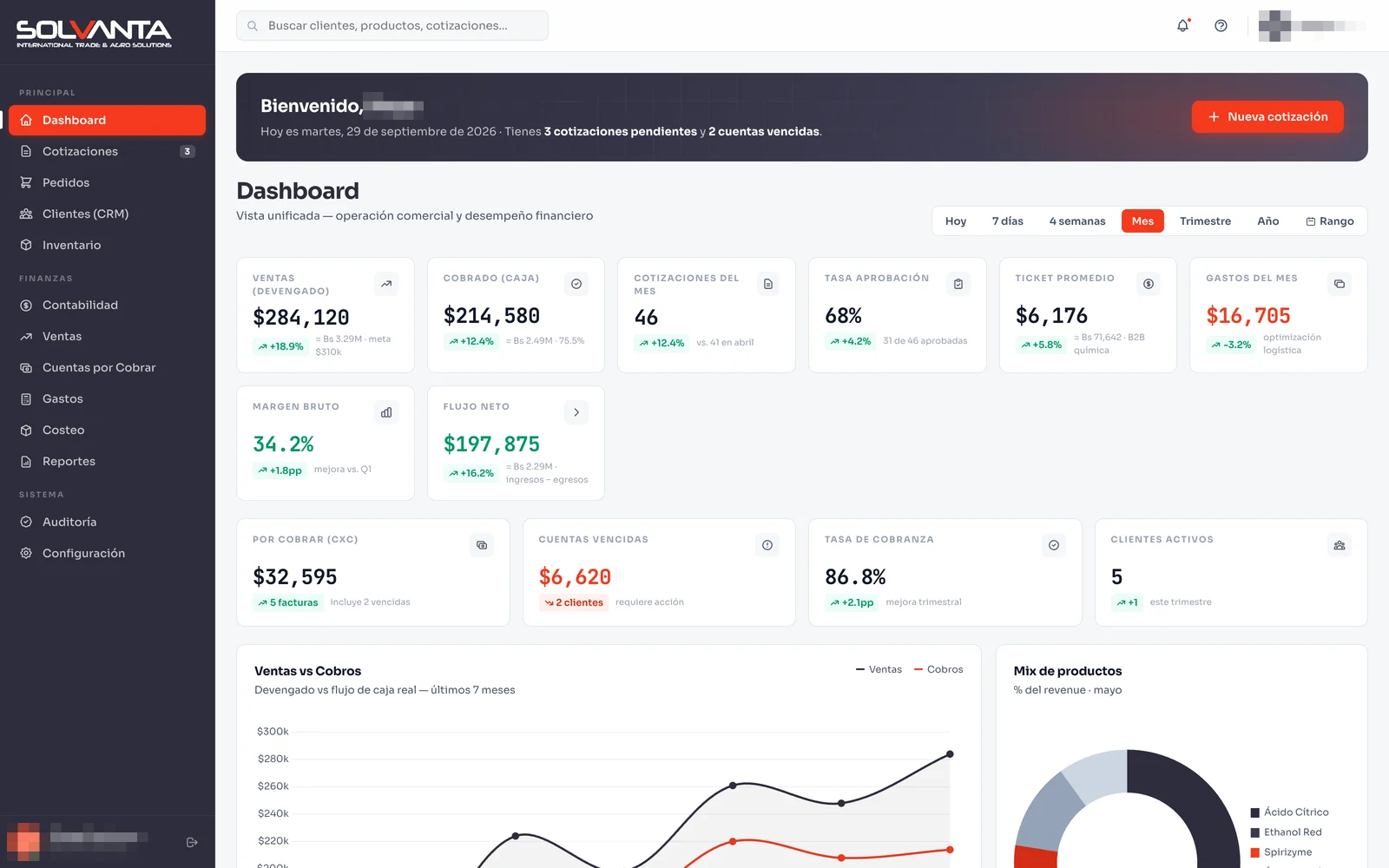
Task: Open Costeo in the sidebar
Action: [107, 430]
